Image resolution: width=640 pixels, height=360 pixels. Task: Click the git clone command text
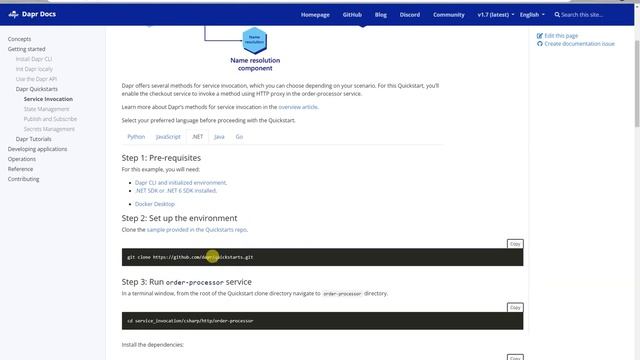190,257
